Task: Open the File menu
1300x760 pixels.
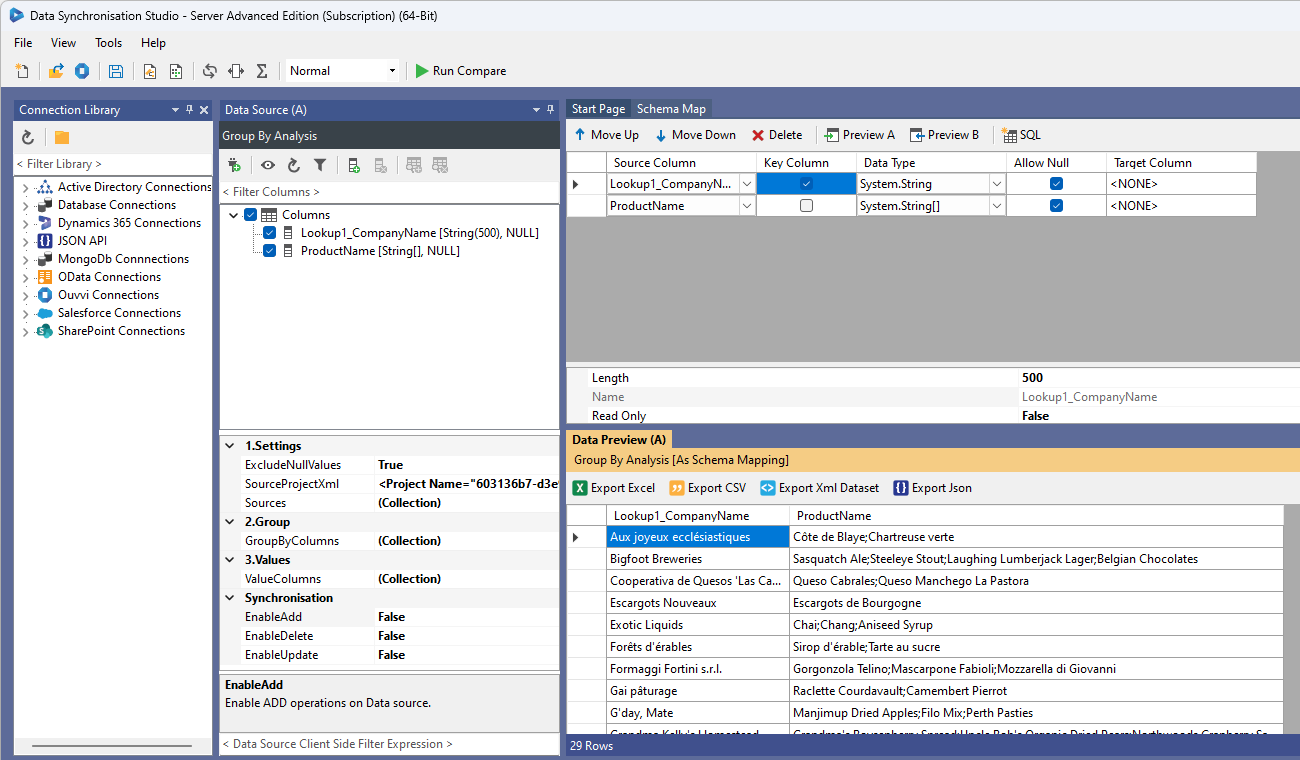Action: (x=23, y=43)
